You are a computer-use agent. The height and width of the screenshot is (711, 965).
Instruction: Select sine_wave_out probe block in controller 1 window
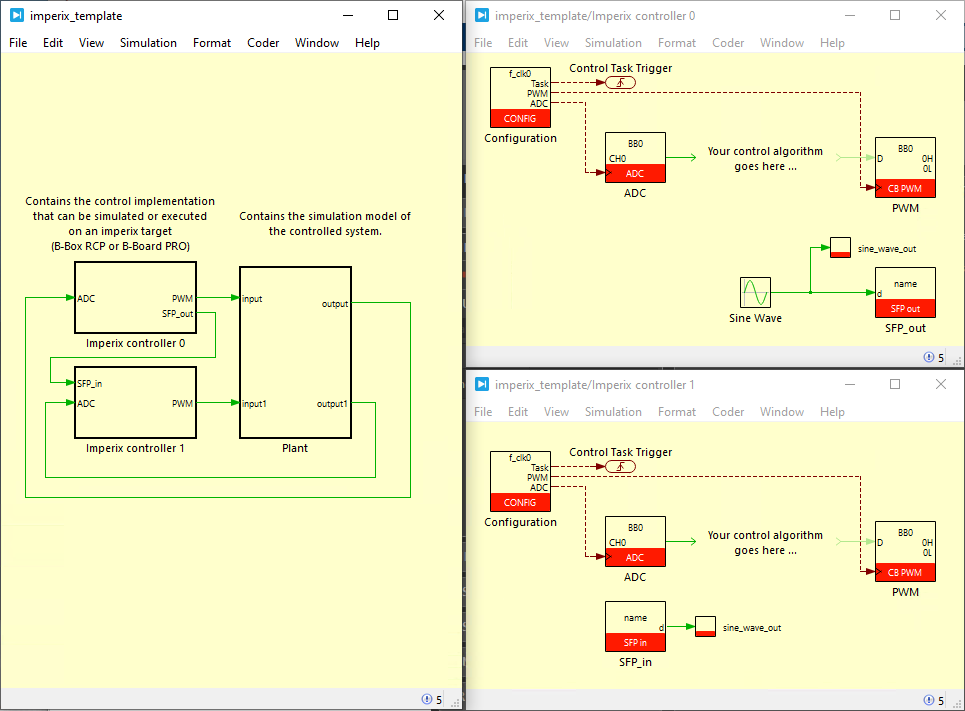705,627
